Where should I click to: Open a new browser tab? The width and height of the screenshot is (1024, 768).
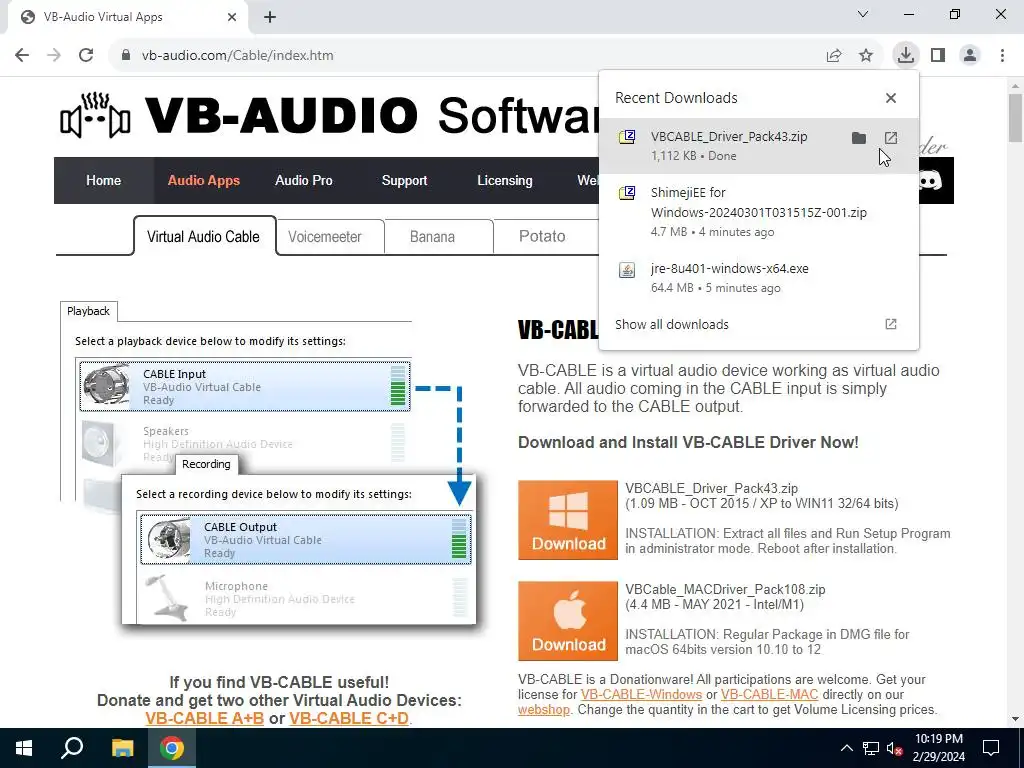pyautogui.click(x=270, y=17)
